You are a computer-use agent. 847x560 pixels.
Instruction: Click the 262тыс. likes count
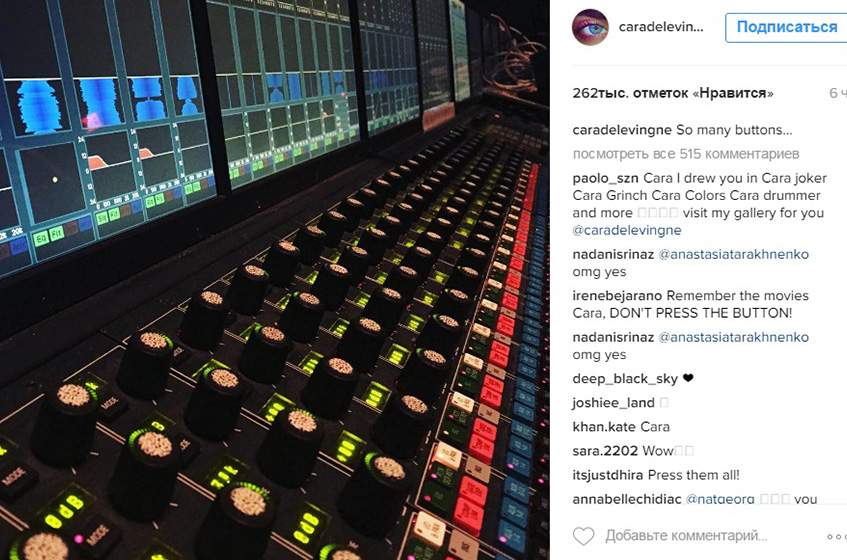[x=673, y=93]
